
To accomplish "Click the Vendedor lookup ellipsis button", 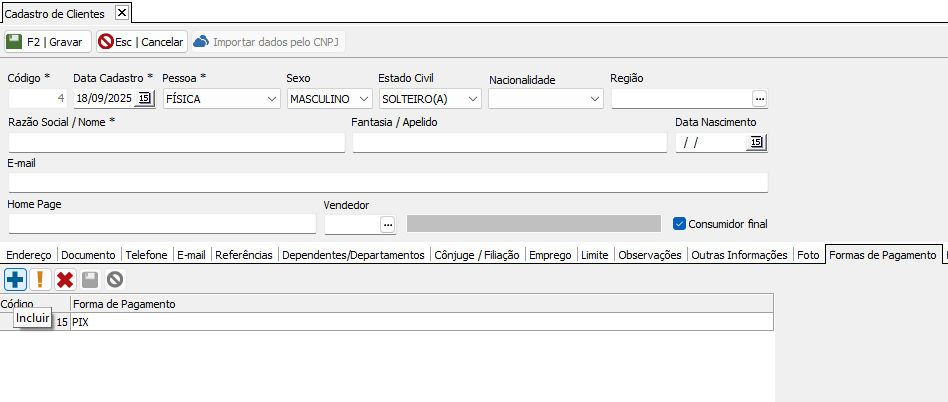I will [x=388, y=224].
